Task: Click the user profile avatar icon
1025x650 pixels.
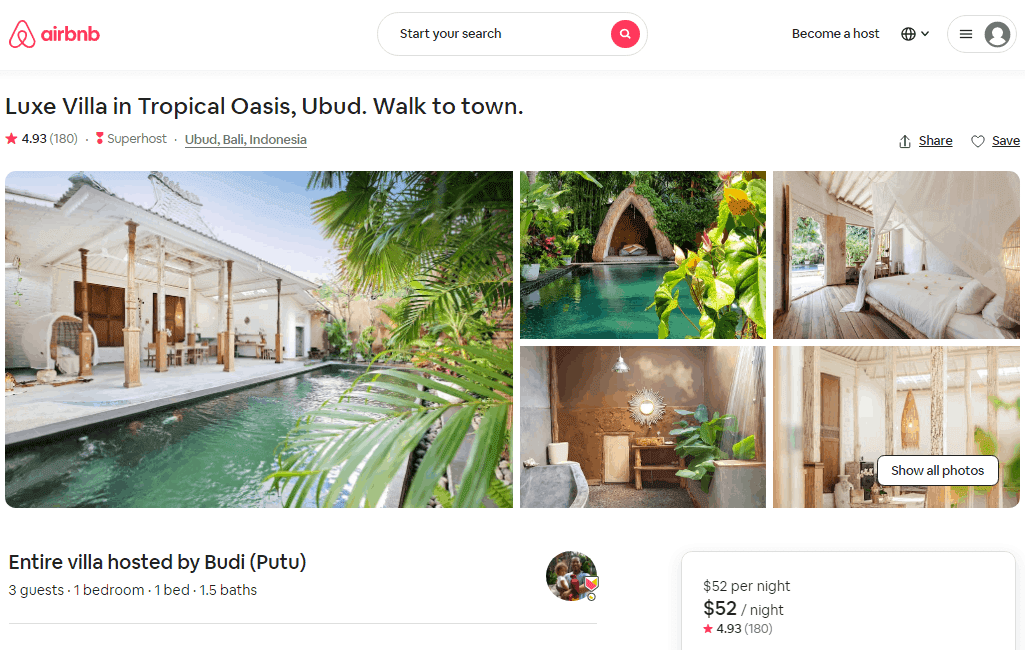Action: click(997, 34)
